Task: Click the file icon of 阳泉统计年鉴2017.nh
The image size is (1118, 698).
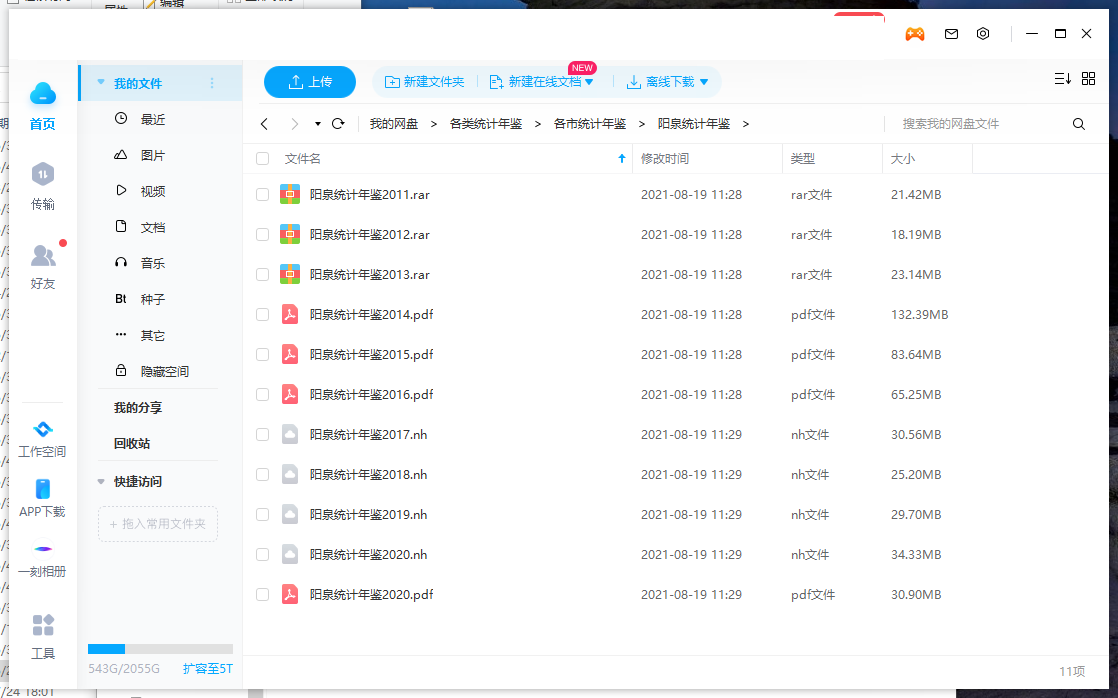Action: coord(289,434)
